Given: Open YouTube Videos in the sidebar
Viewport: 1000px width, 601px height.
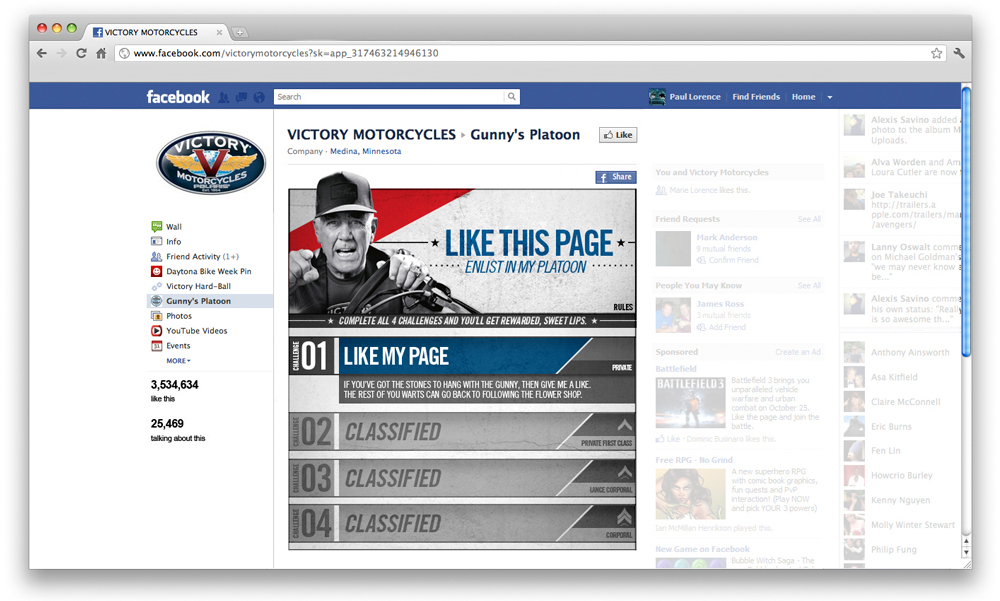Looking at the screenshot, I should click(196, 330).
